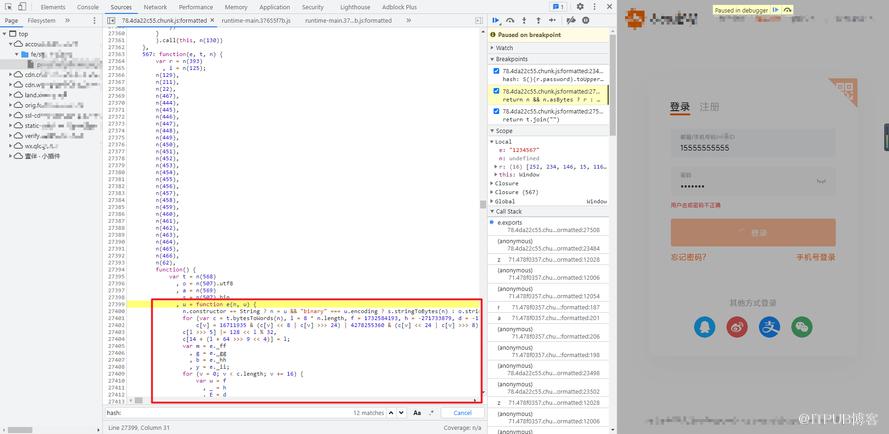Collapse the top frame tree node
This screenshot has width=889, height=434.
(x=5, y=34)
